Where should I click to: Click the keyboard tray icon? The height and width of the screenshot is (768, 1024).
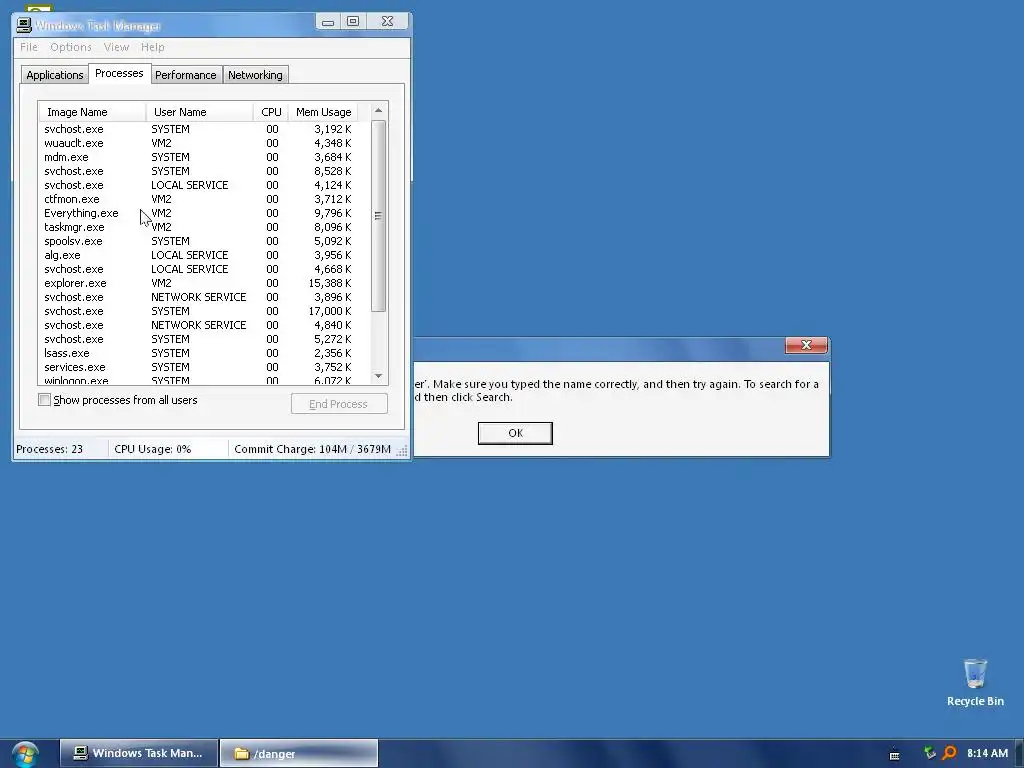point(895,755)
